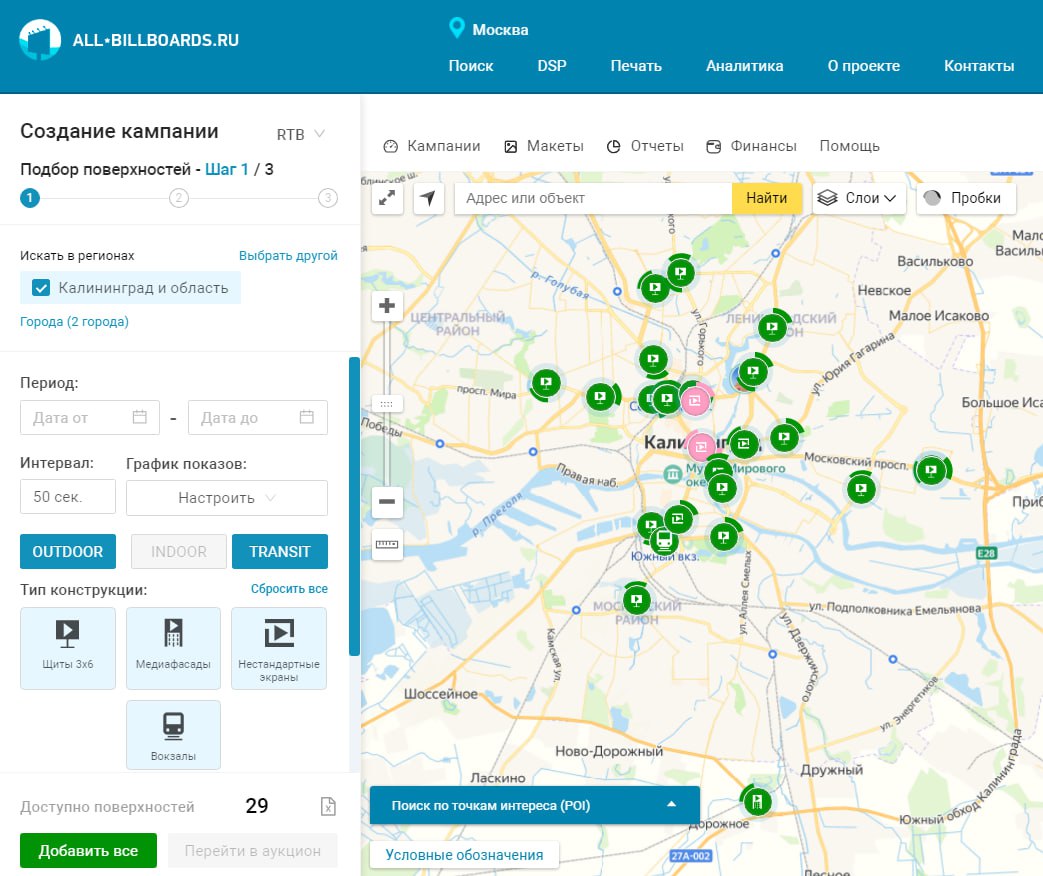Click the geolocation arrow icon on map
Viewport: 1043px width, 876px height.
[x=429, y=198]
